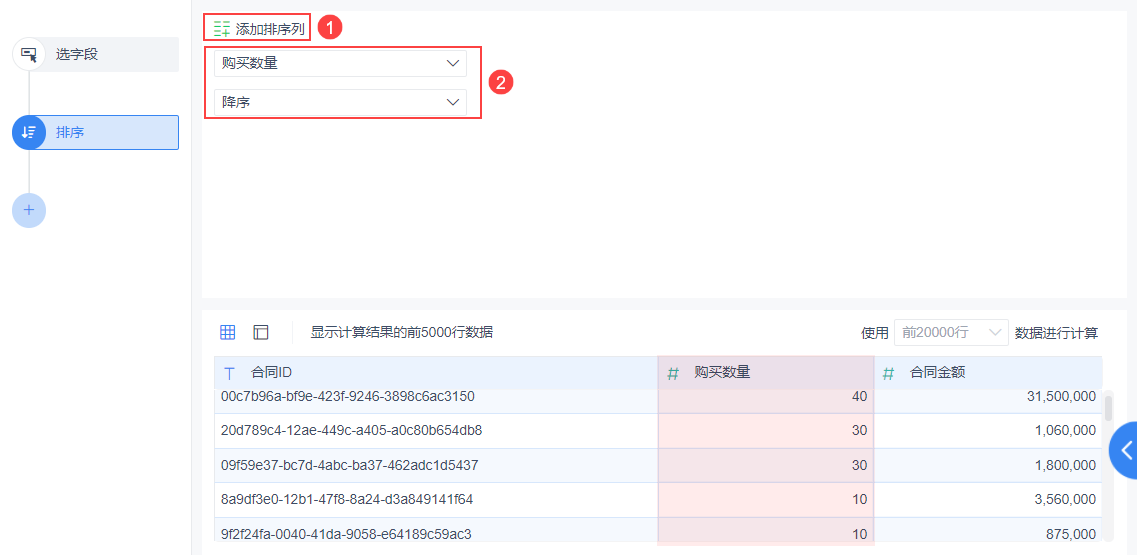Switch to field layout view icon
Viewport: 1137px width, 555px height.
tap(261, 332)
